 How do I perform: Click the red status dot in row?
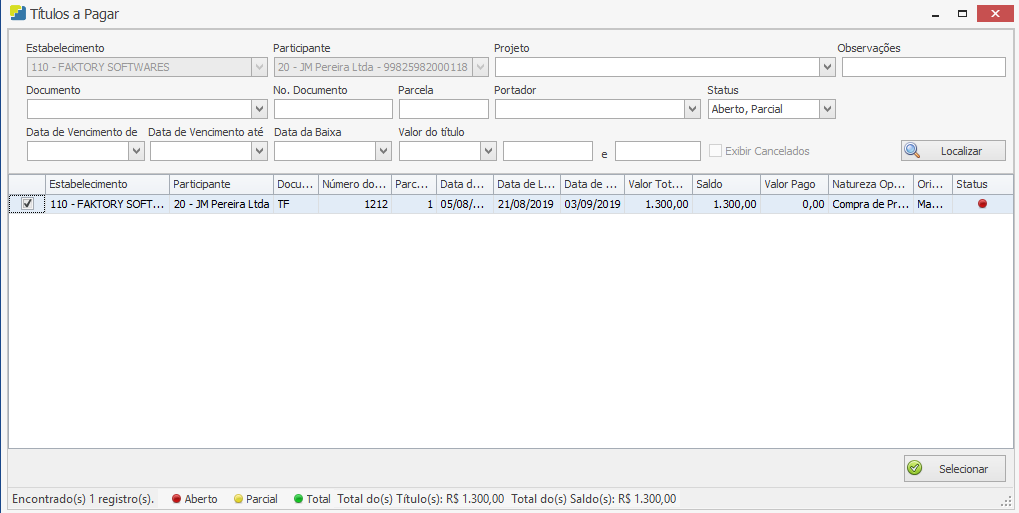(x=982, y=204)
